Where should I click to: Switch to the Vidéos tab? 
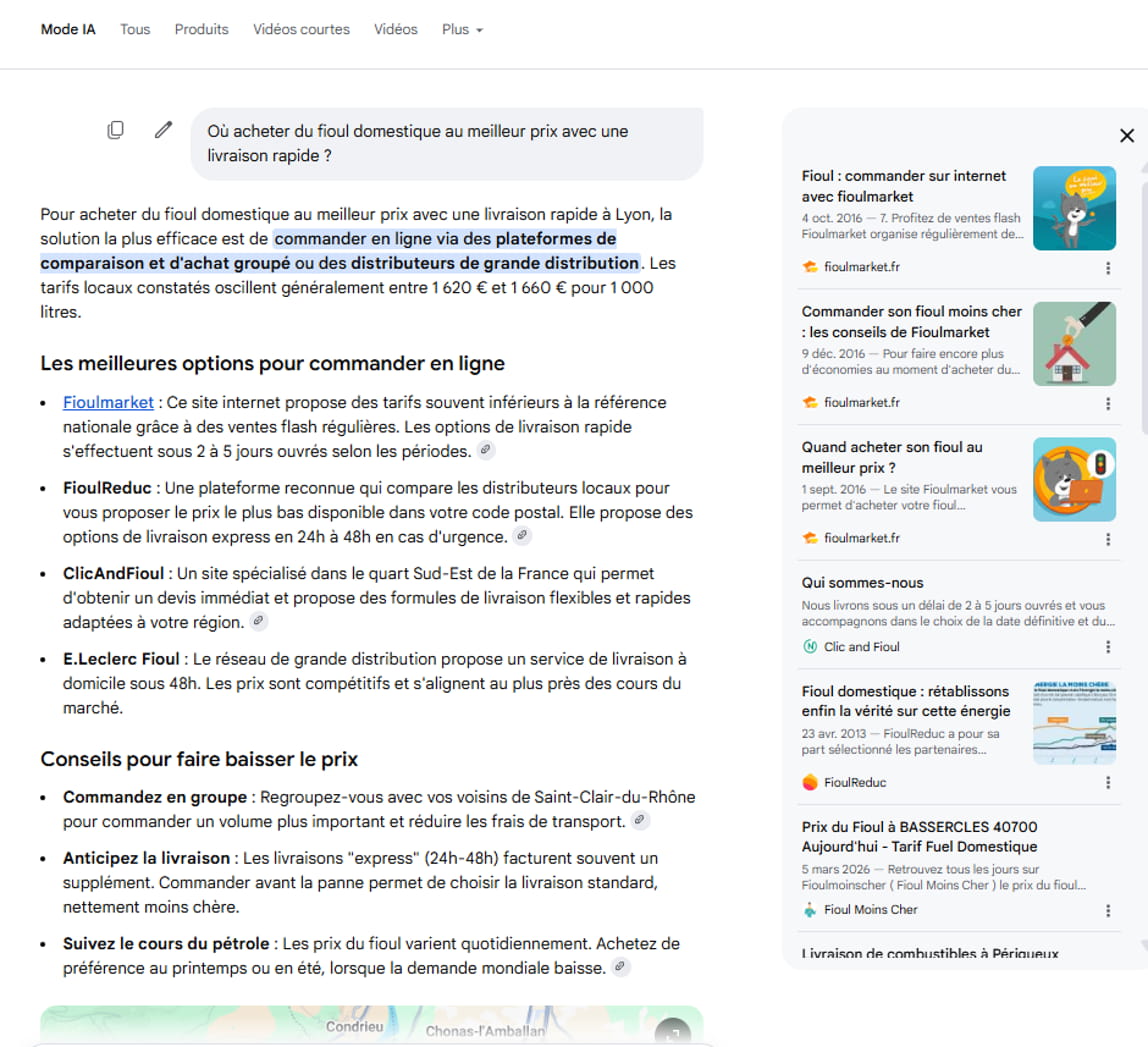tap(395, 29)
